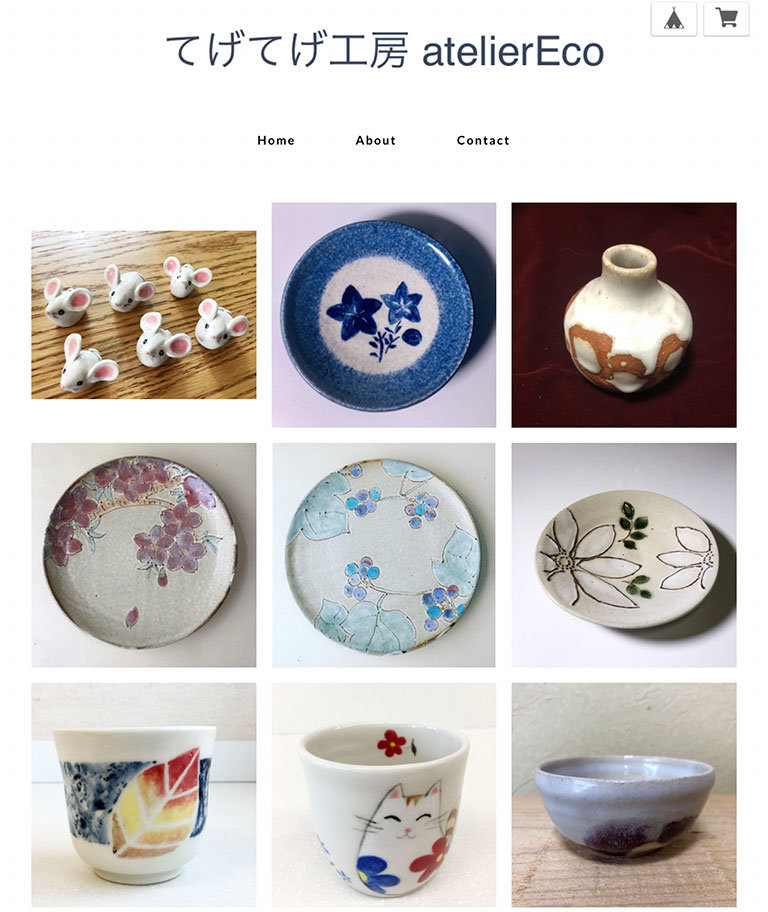Open the shopping cart icon
768x912 pixels.
point(726,19)
